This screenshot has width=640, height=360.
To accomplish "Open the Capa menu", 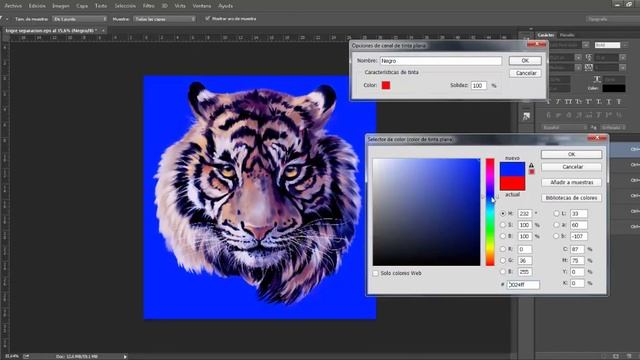I will point(82,6).
